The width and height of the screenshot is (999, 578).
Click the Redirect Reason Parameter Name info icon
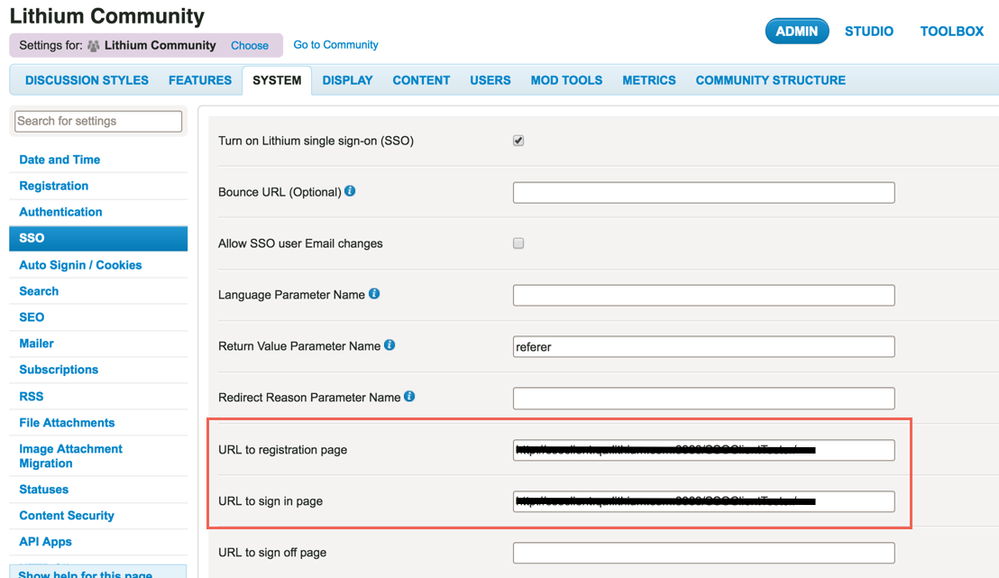[x=410, y=396]
